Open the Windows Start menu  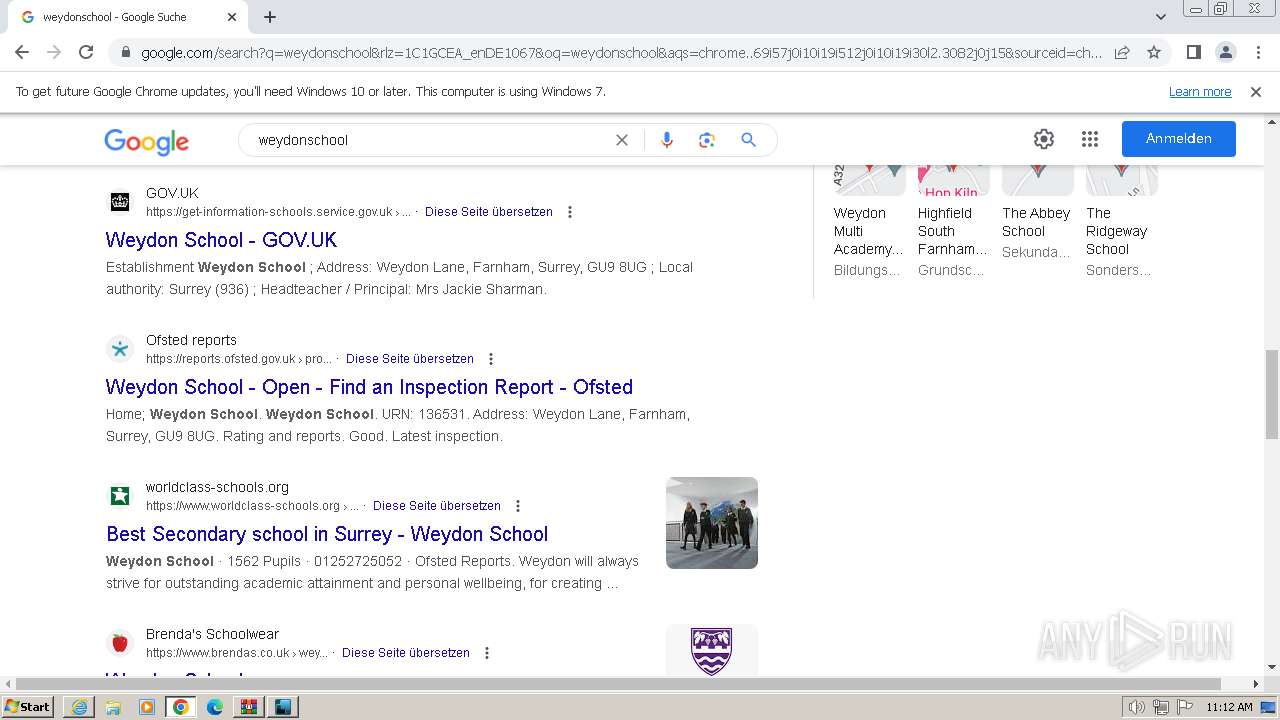28,707
